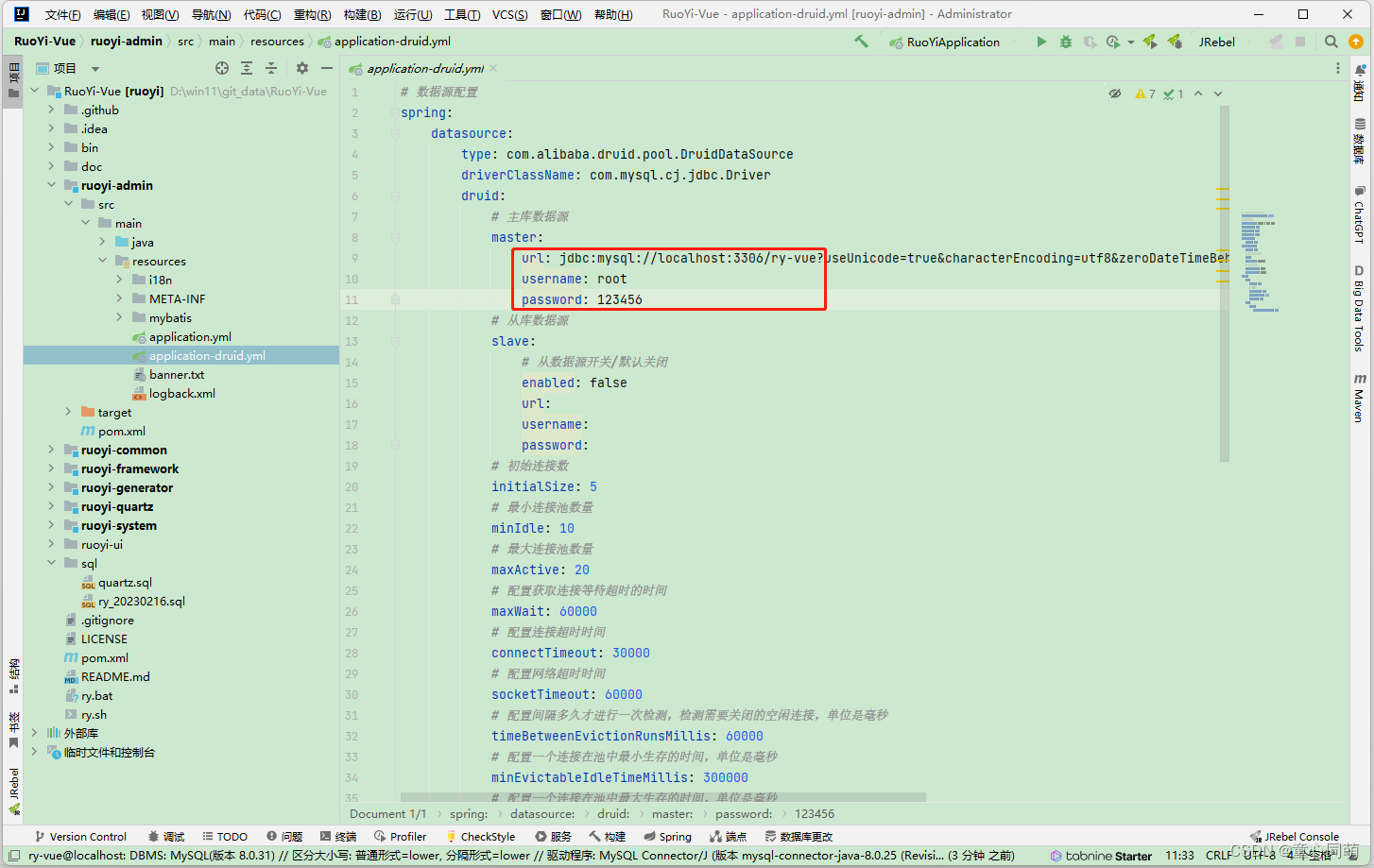The height and width of the screenshot is (868, 1374).
Task: Select the application-druid.yml editor tab
Action: click(x=425, y=68)
